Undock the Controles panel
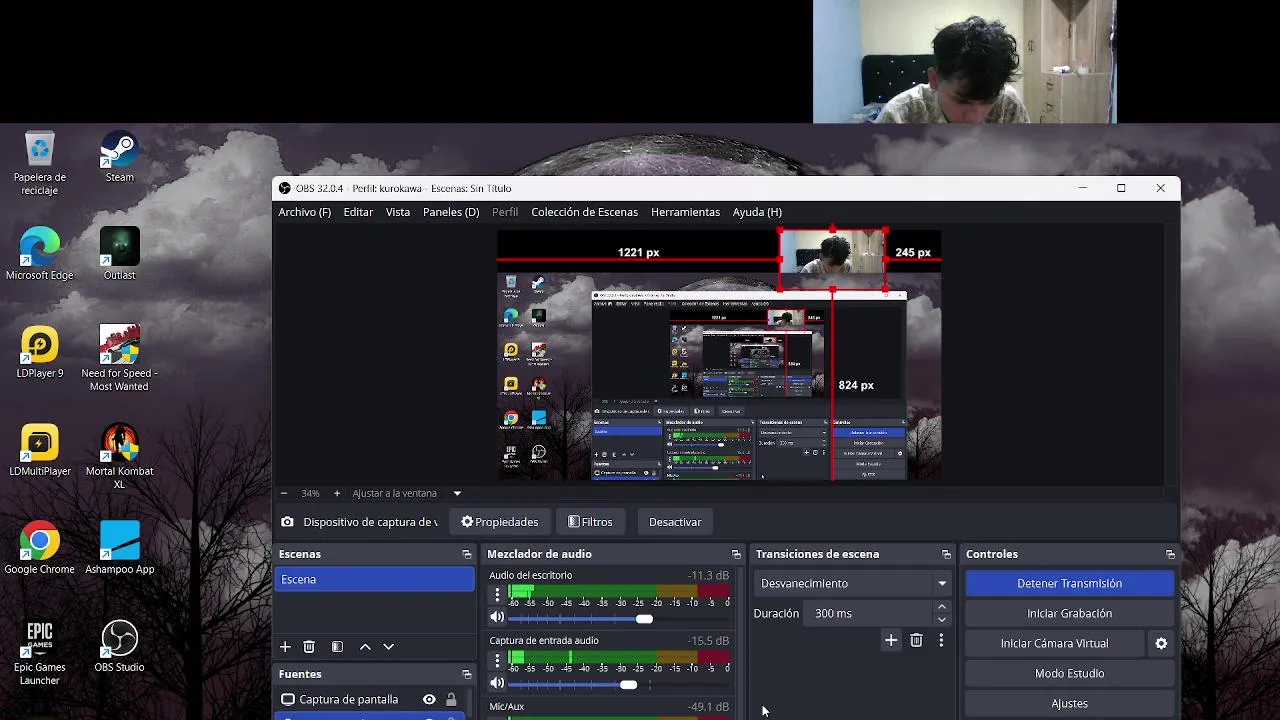The image size is (1280, 720). [x=1170, y=554]
